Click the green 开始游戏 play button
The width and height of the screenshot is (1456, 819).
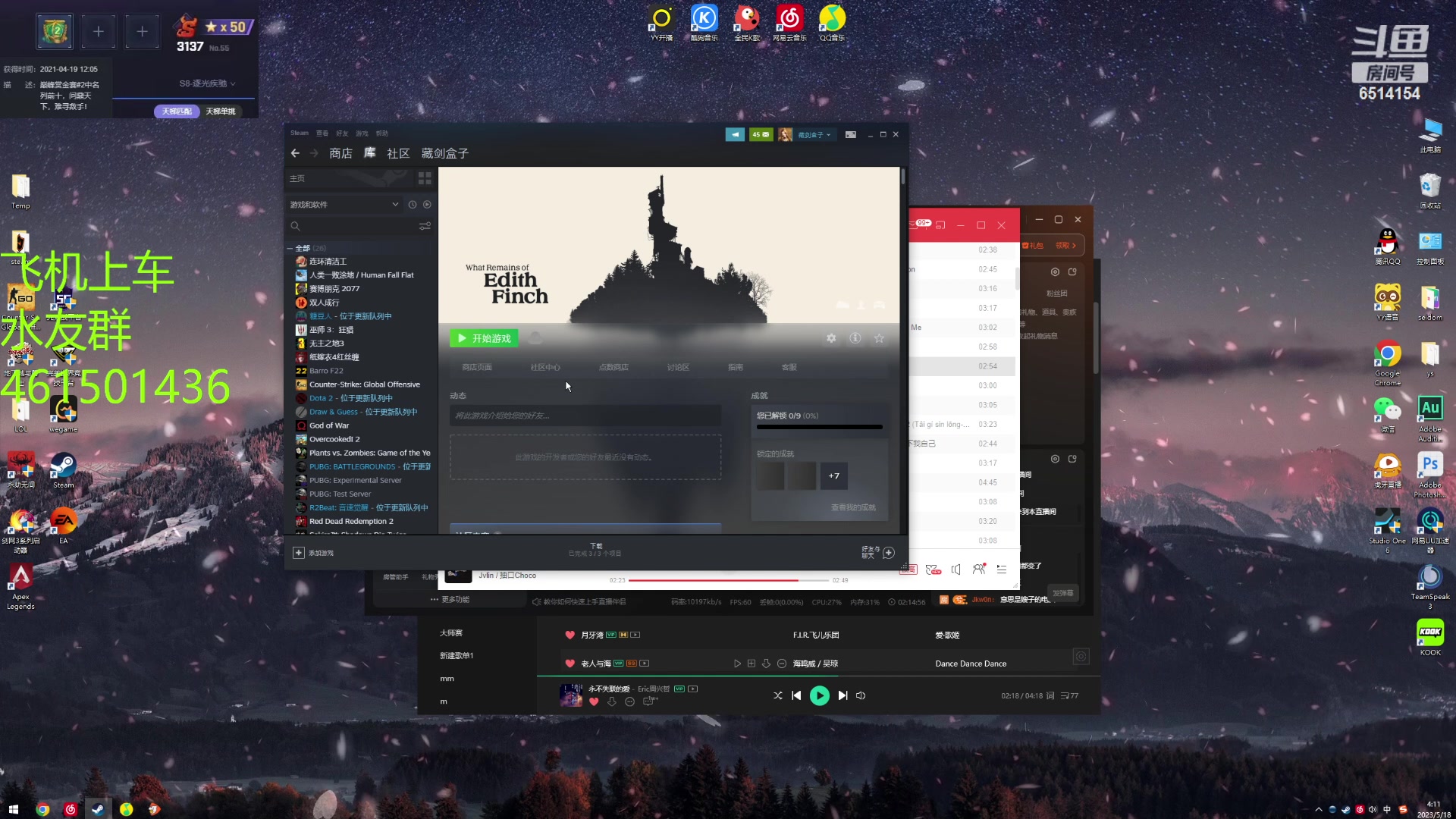(484, 338)
